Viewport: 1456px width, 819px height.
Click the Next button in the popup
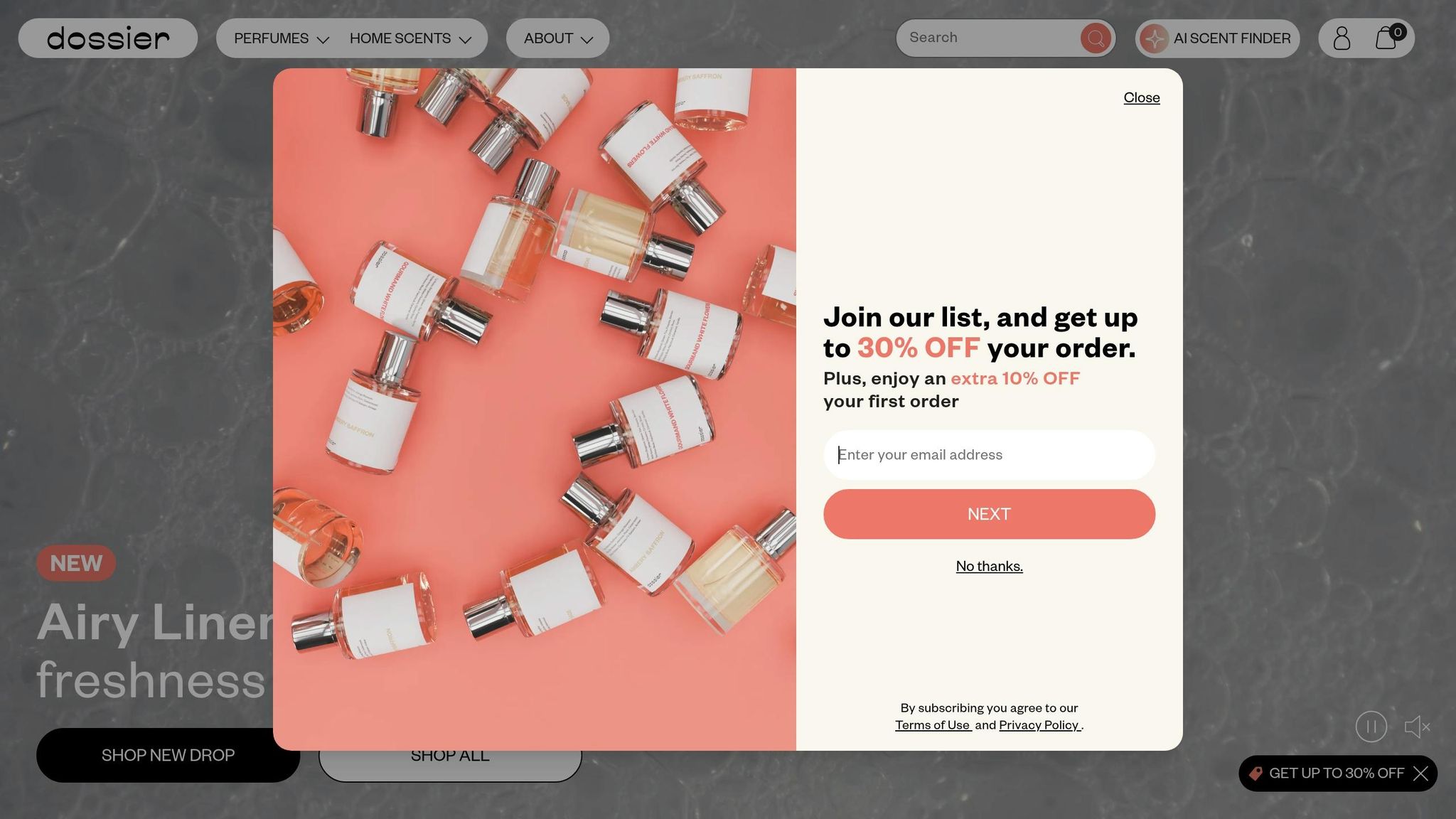[989, 514]
